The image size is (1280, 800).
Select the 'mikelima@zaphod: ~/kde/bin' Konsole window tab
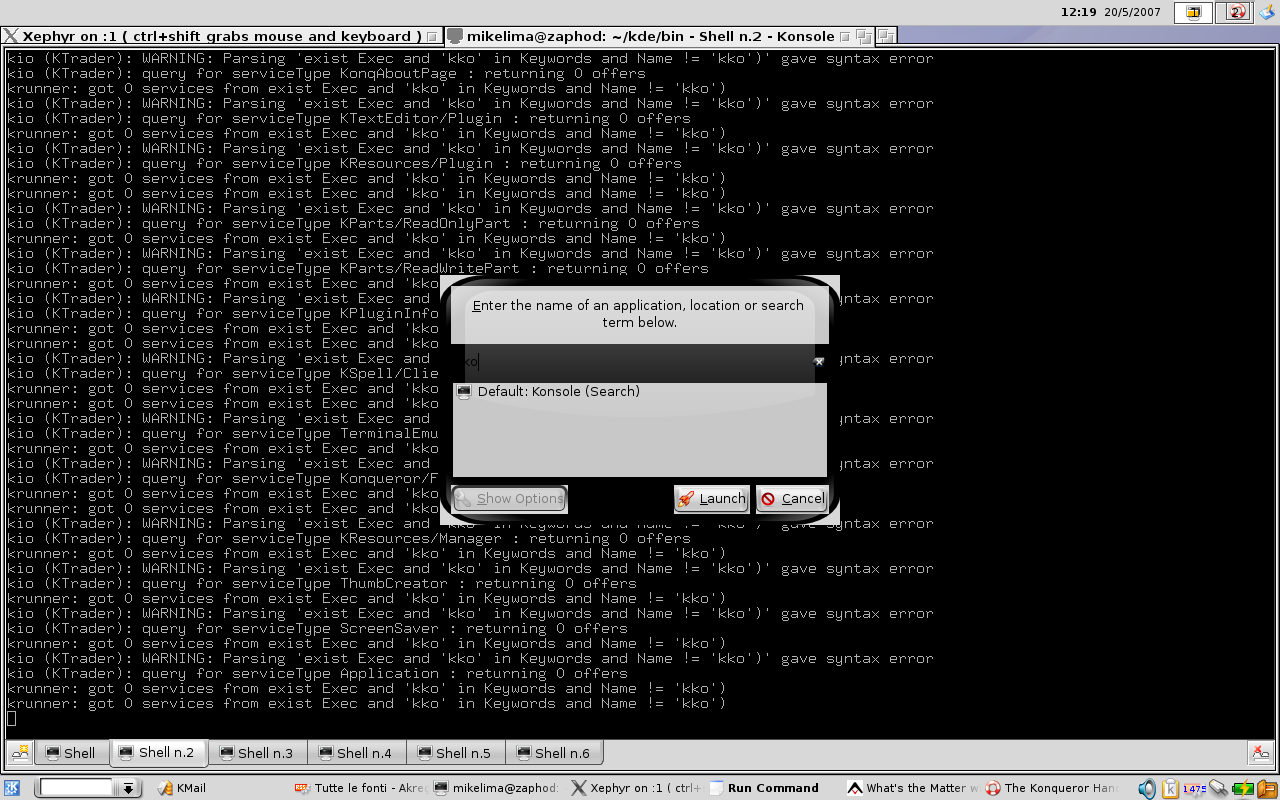click(x=659, y=36)
